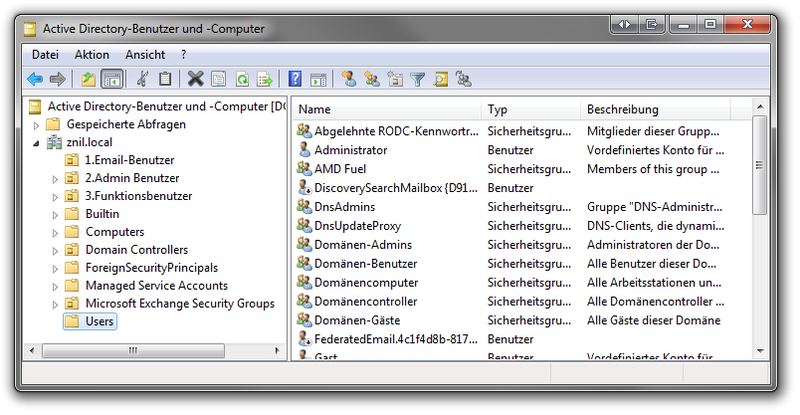Expand the Gespeicherte Abfragen tree node

(x=37, y=125)
